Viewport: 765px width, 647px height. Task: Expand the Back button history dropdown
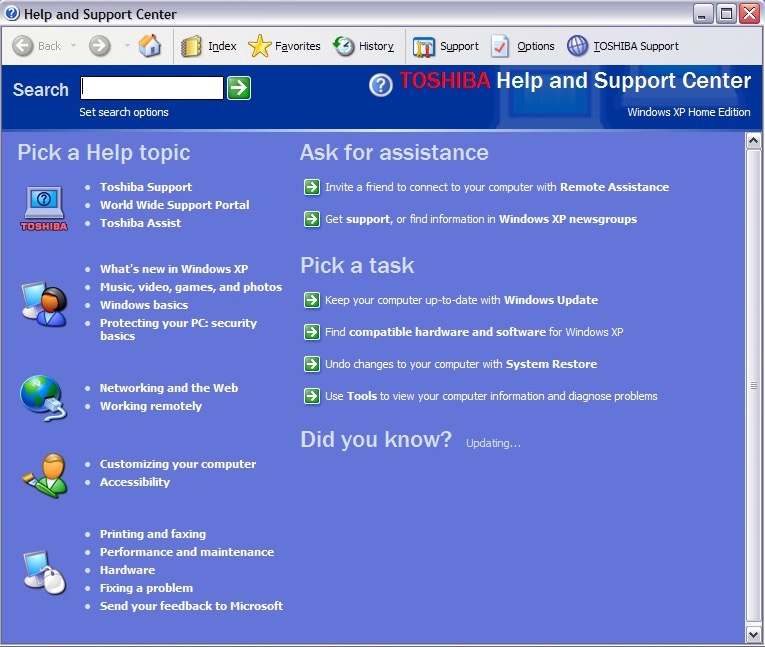[73, 46]
